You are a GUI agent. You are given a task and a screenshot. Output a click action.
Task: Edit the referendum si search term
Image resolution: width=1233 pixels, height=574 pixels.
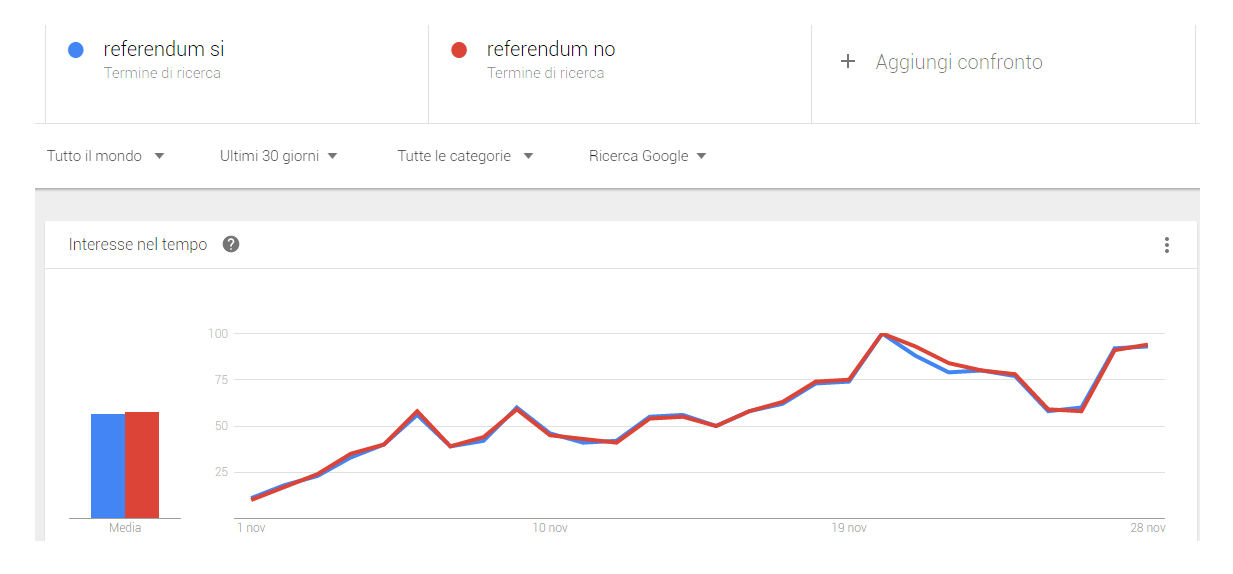[x=164, y=49]
